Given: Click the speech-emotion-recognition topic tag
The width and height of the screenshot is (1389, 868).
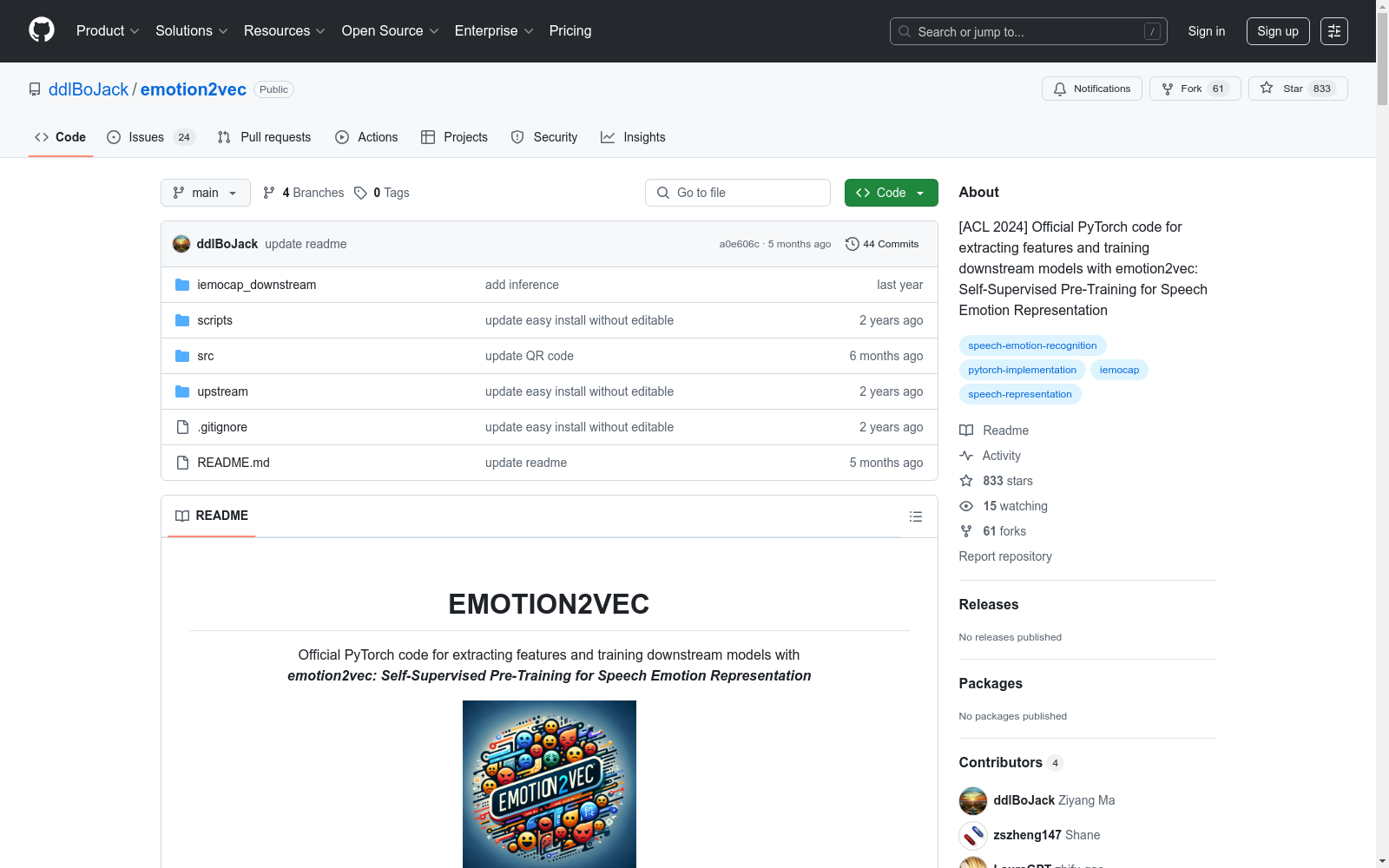Looking at the screenshot, I should point(1032,345).
